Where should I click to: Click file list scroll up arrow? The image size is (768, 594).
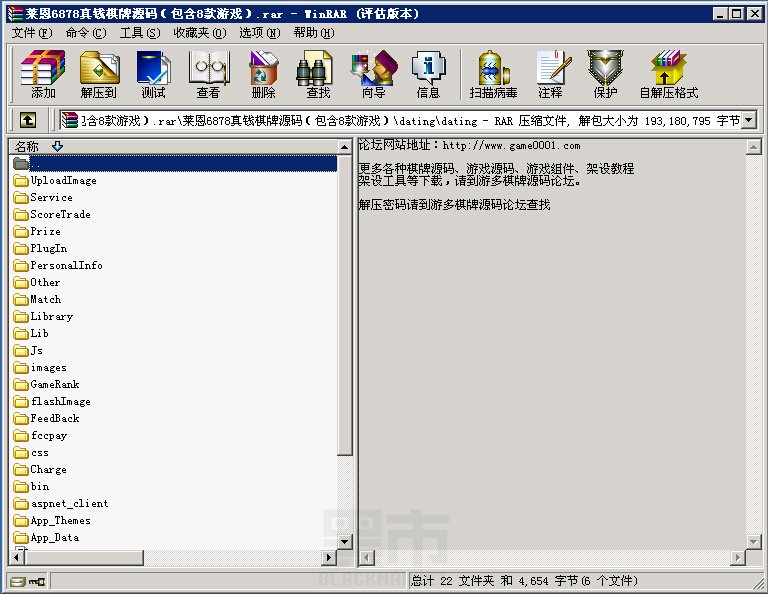tap(344, 147)
